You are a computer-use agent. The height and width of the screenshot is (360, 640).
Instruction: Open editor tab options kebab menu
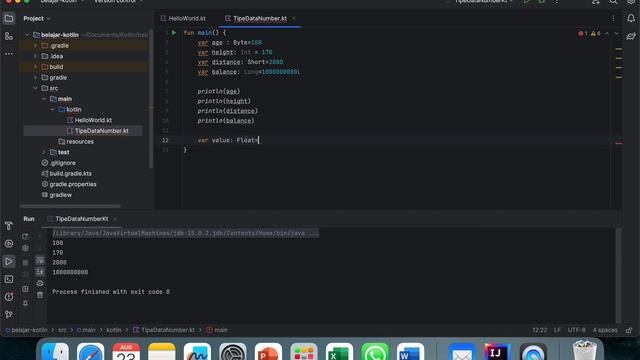(x=613, y=18)
